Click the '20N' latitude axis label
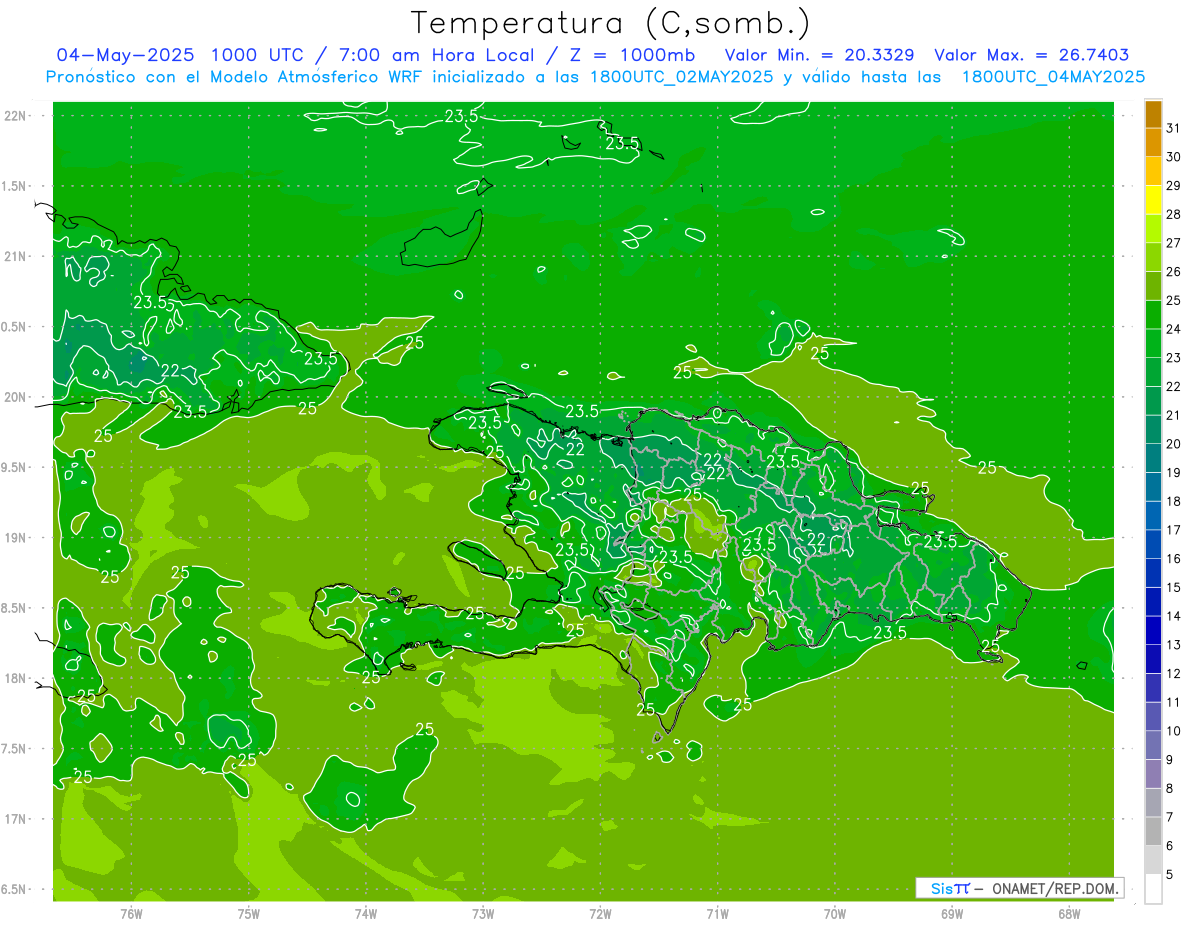 coord(15,397)
